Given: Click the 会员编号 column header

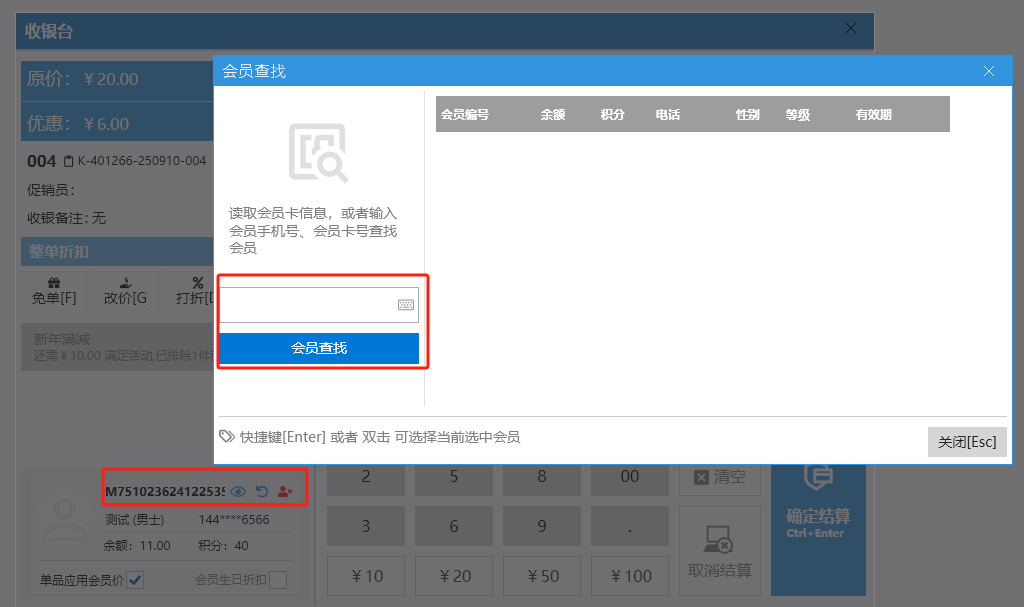Looking at the screenshot, I should (x=465, y=115).
